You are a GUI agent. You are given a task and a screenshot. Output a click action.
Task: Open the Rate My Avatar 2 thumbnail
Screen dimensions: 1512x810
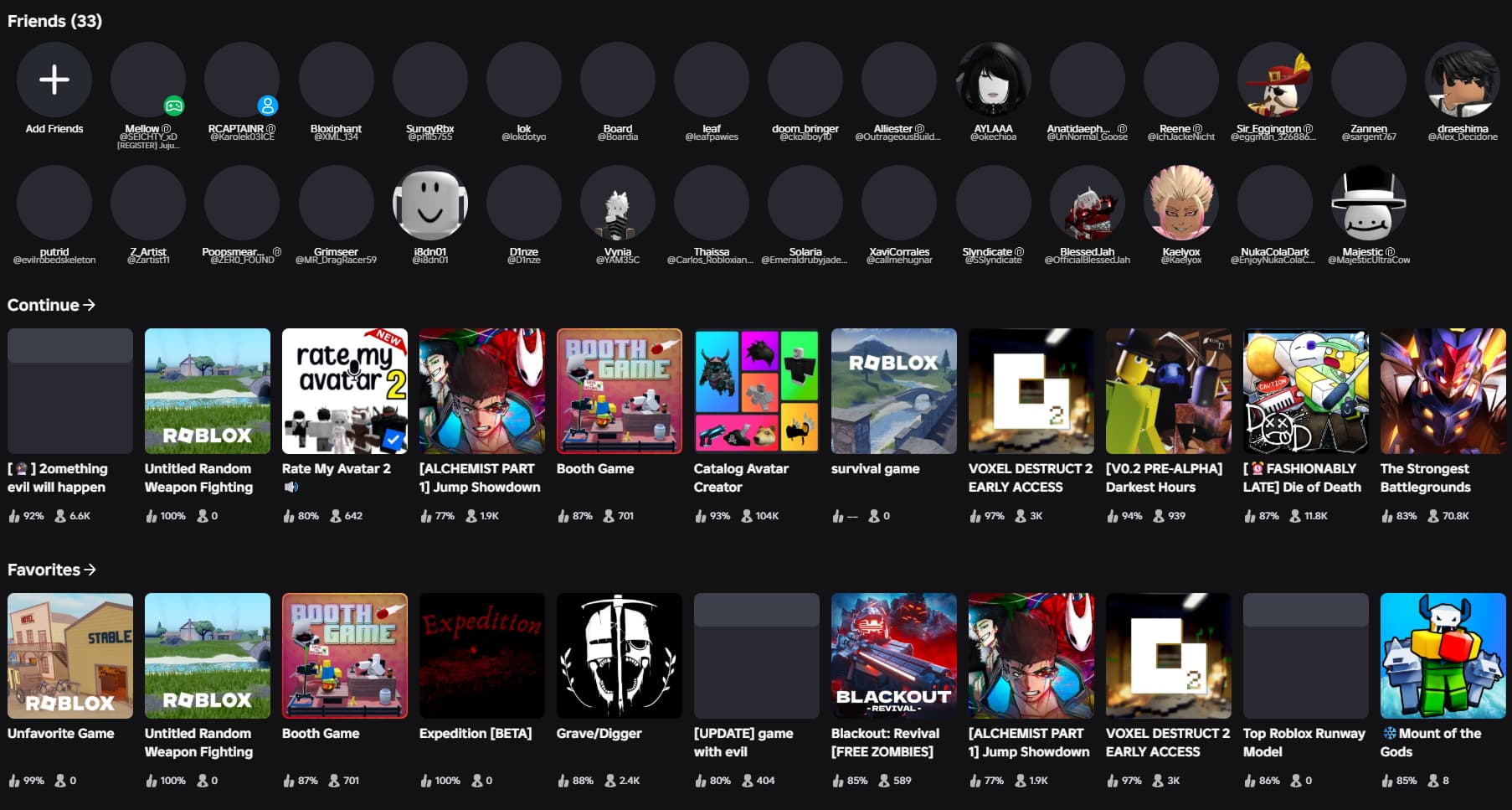click(345, 391)
